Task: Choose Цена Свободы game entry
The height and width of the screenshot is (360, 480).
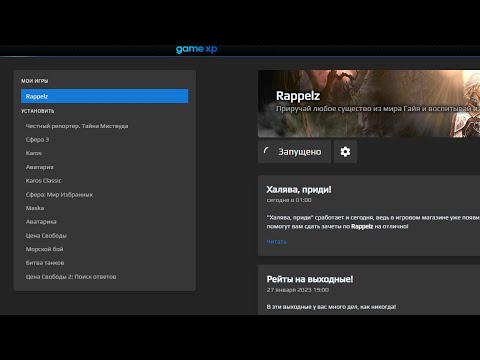Action: coord(46,236)
